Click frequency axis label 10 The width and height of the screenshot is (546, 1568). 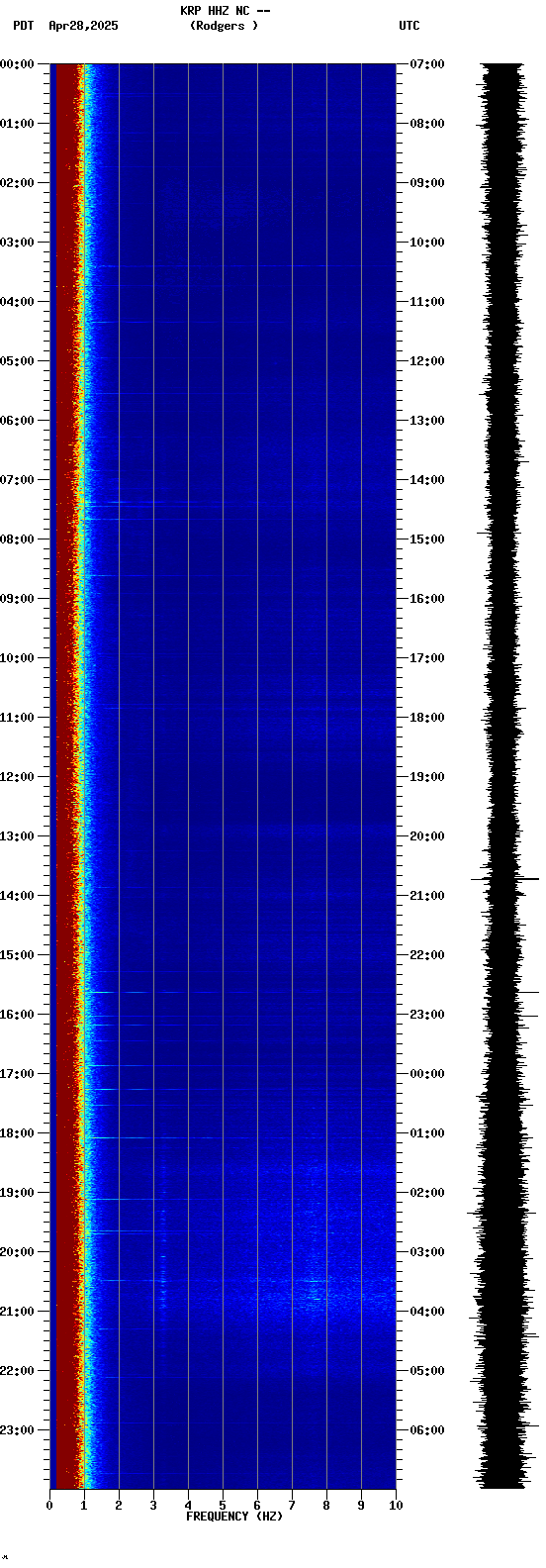(x=396, y=1506)
